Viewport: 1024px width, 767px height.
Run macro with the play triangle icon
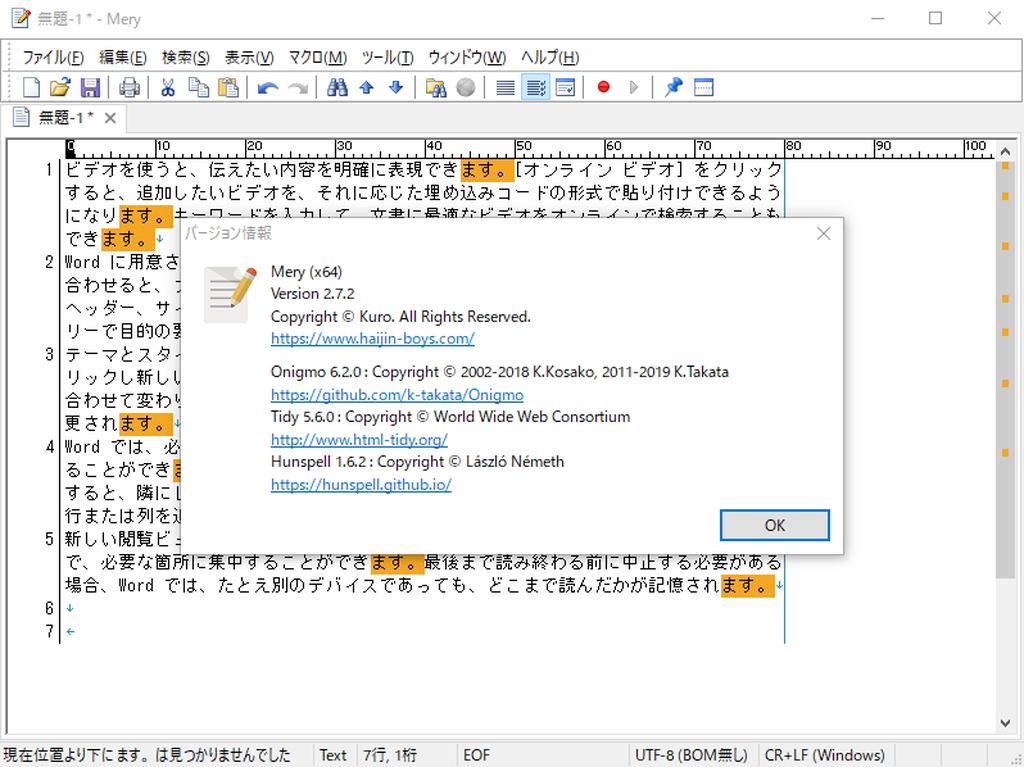tap(633, 87)
